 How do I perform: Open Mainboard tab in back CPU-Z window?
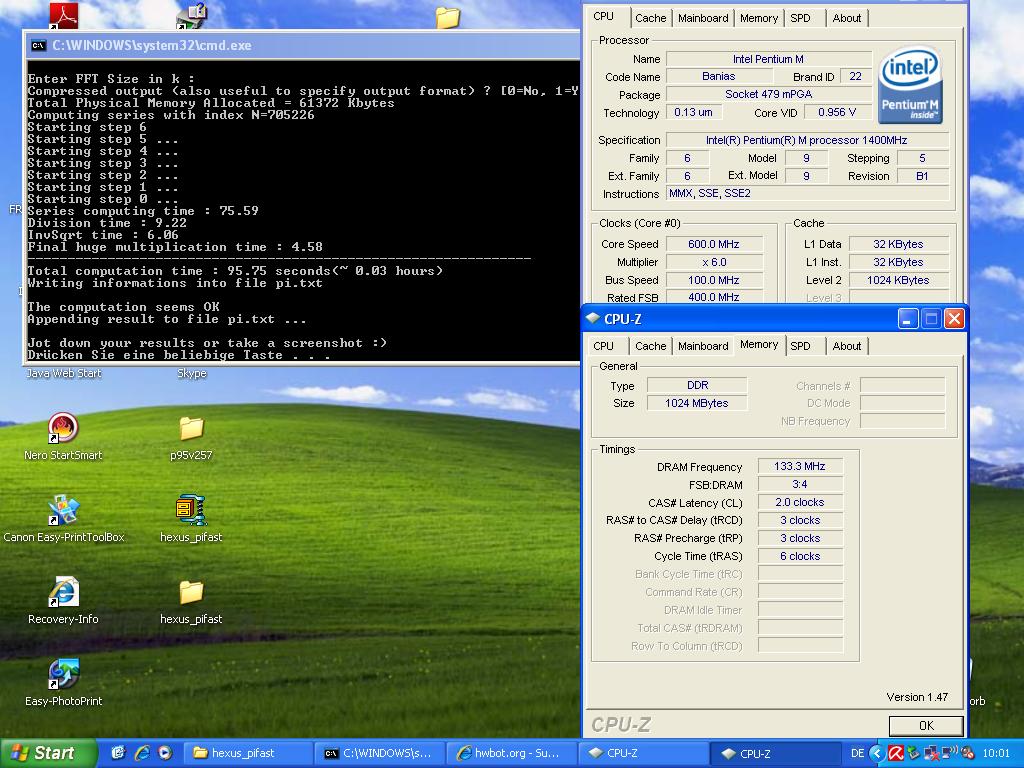(x=703, y=18)
